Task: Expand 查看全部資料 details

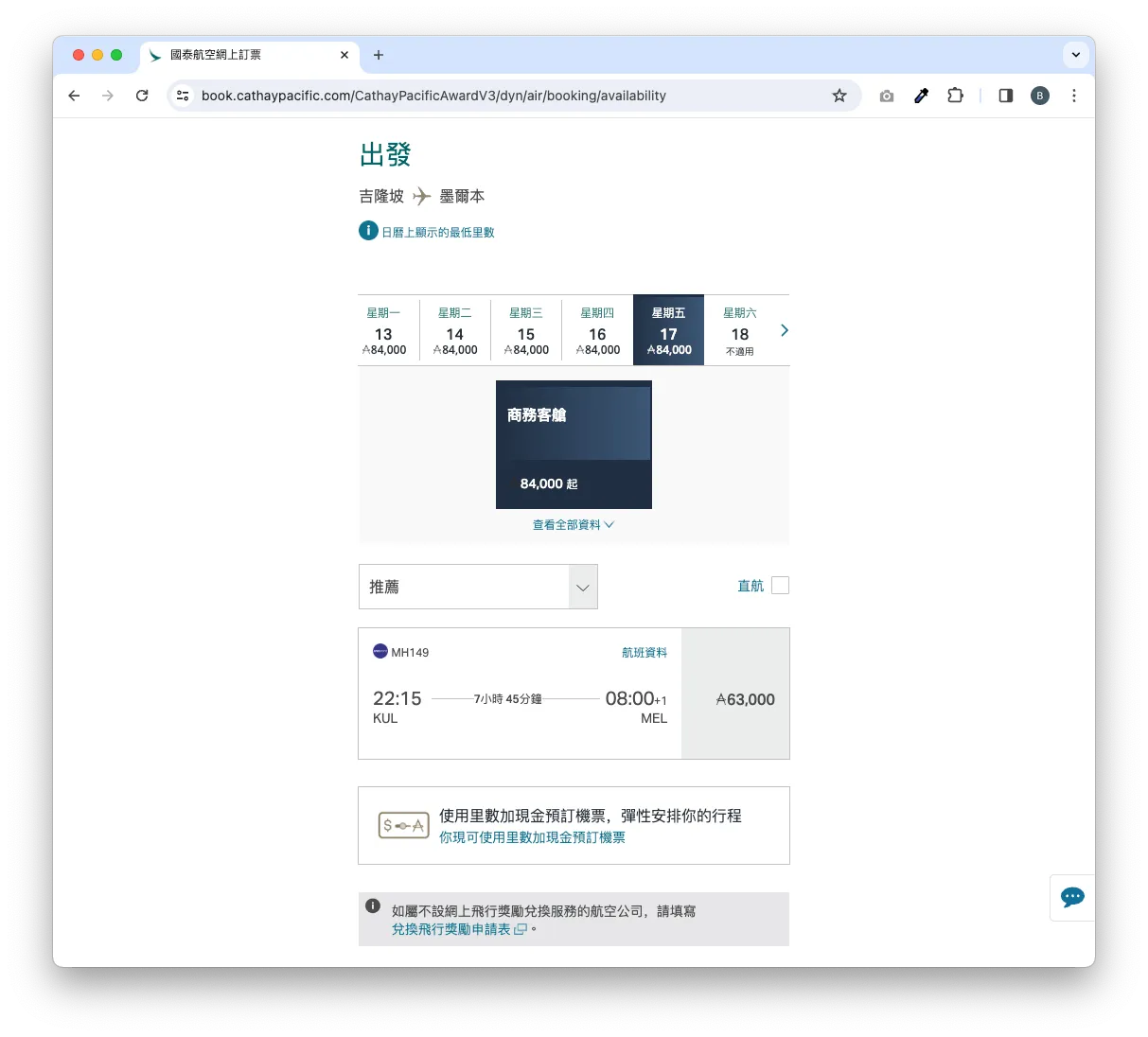Action: (x=573, y=524)
